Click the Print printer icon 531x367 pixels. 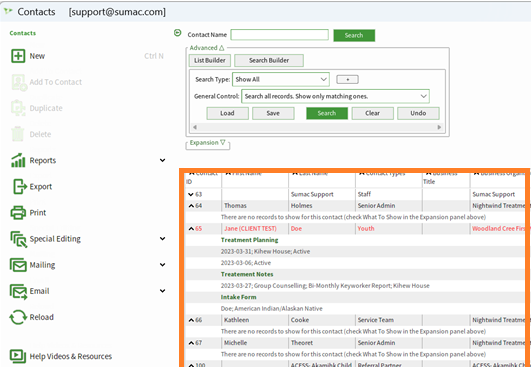(x=18, y=213)
